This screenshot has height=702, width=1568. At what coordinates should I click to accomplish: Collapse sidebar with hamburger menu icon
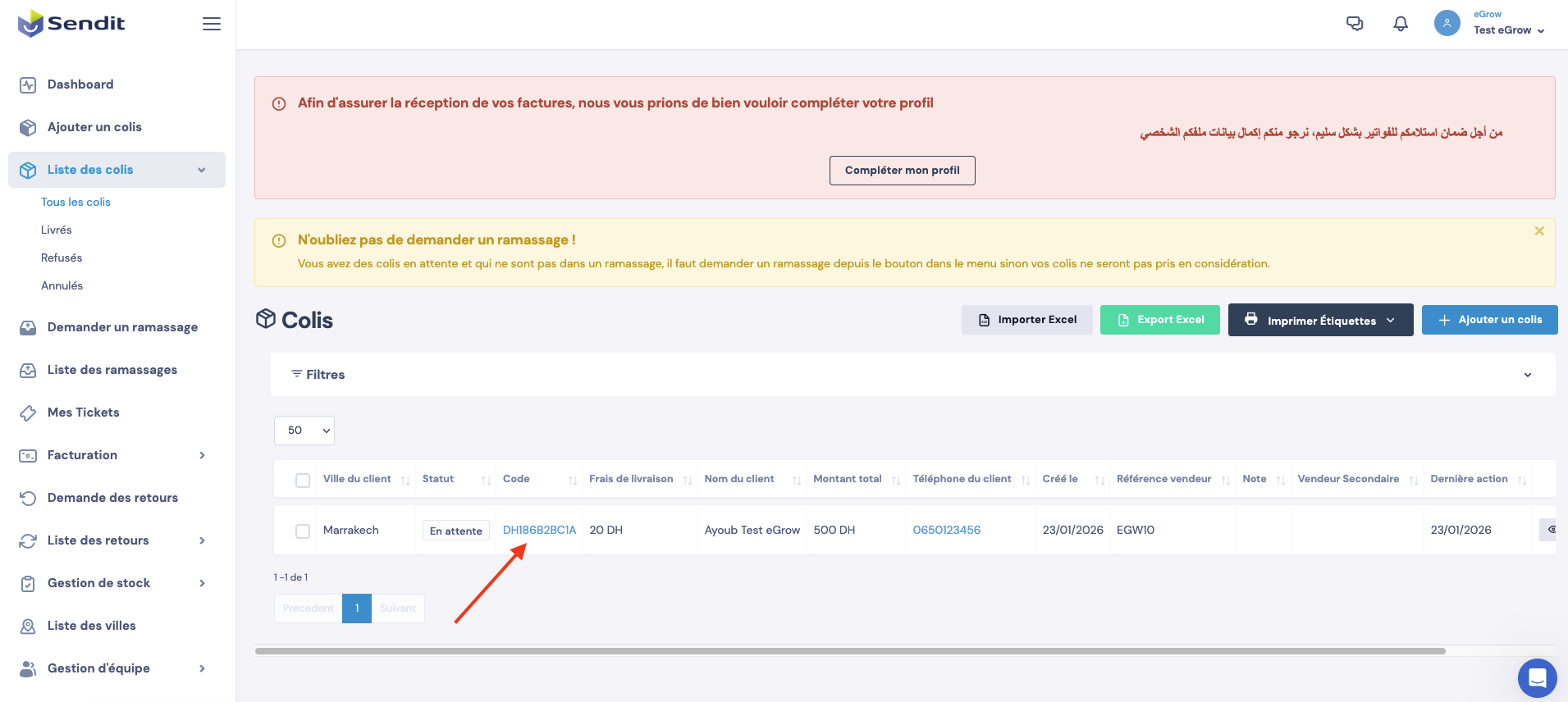pyautogui.click(x=212, y=24)
